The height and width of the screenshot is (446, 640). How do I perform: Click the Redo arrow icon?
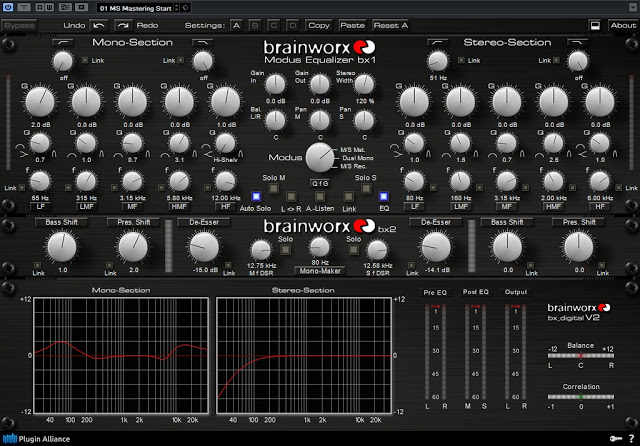point(121,23)
